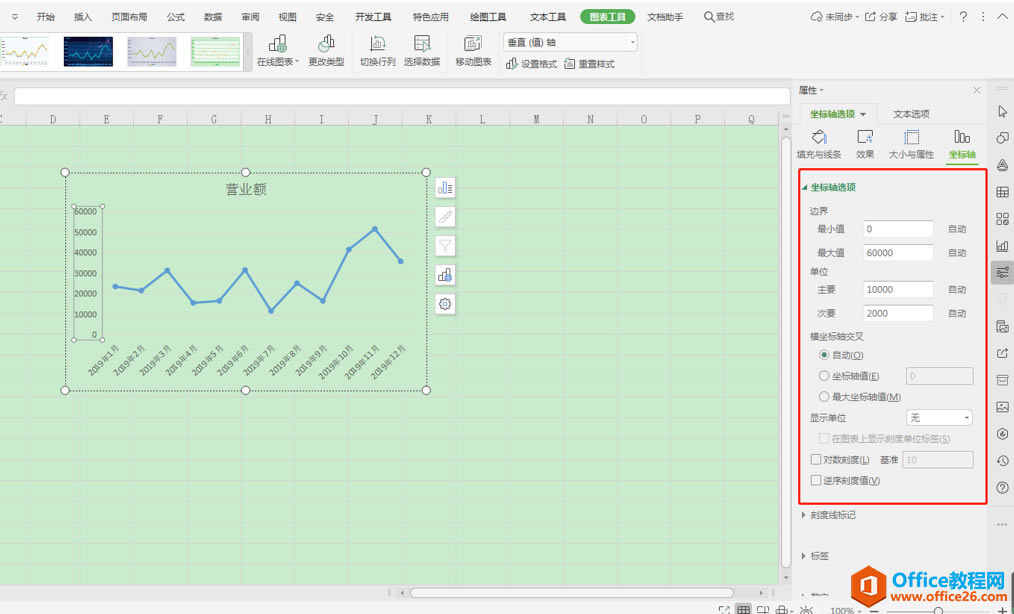1014x614 pixels.
Task: Open the 绘图工具 ribbon tab
Action: 488,17
